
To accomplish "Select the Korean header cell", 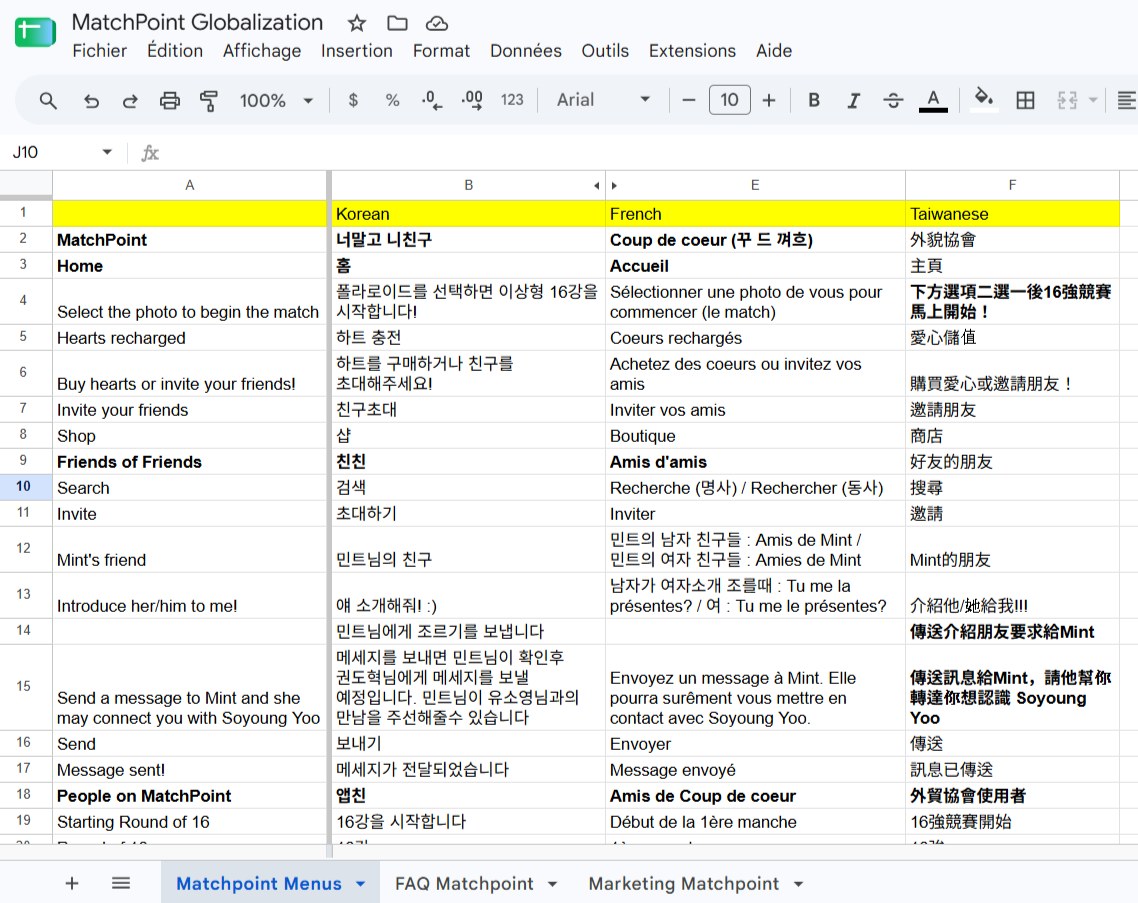I will tap(468, 214).
